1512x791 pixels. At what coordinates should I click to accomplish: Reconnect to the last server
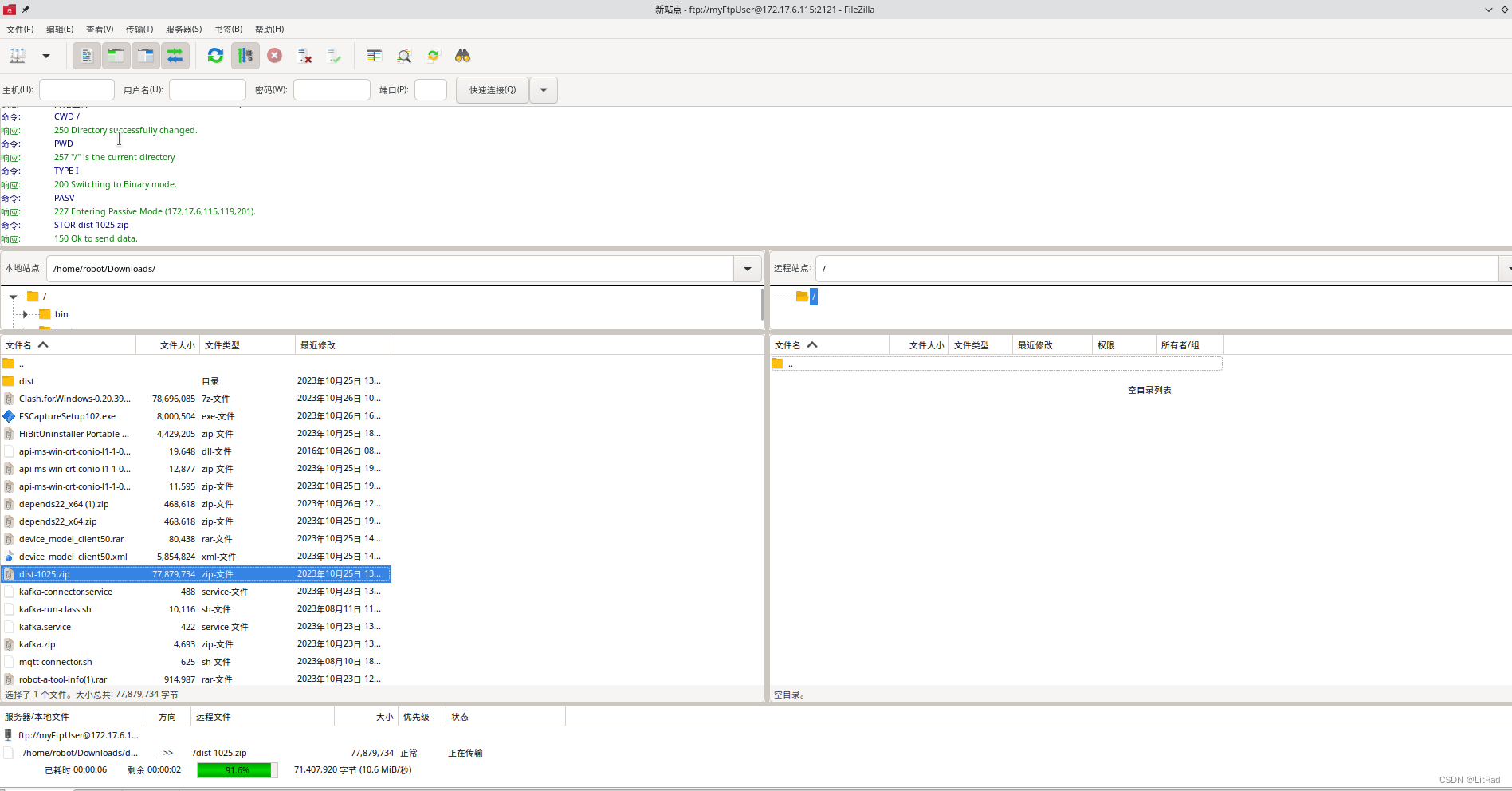pos(334,56)
